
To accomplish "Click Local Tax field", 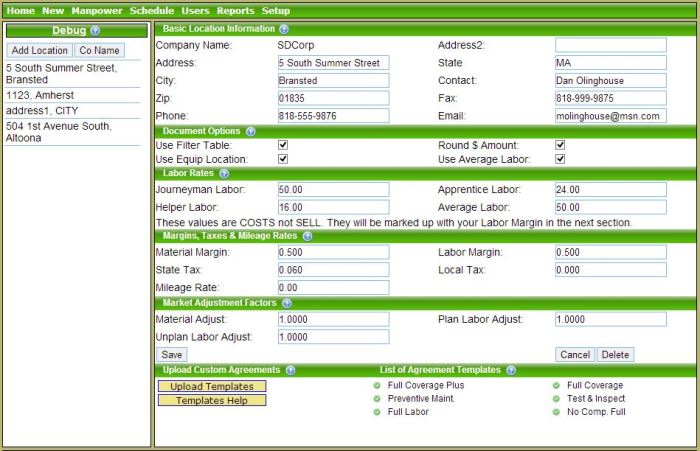I will coord(611,270).
